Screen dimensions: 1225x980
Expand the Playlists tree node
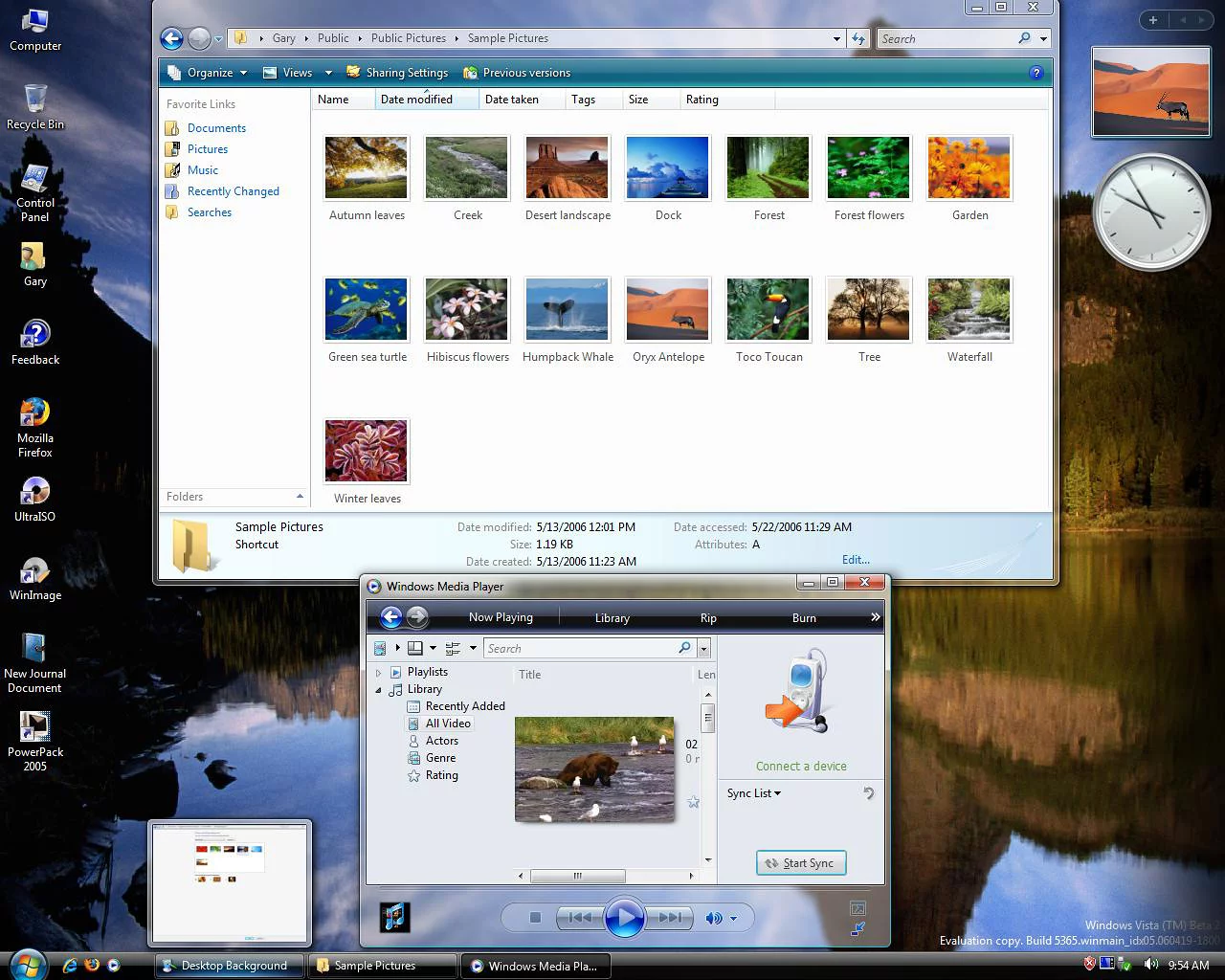379,673
